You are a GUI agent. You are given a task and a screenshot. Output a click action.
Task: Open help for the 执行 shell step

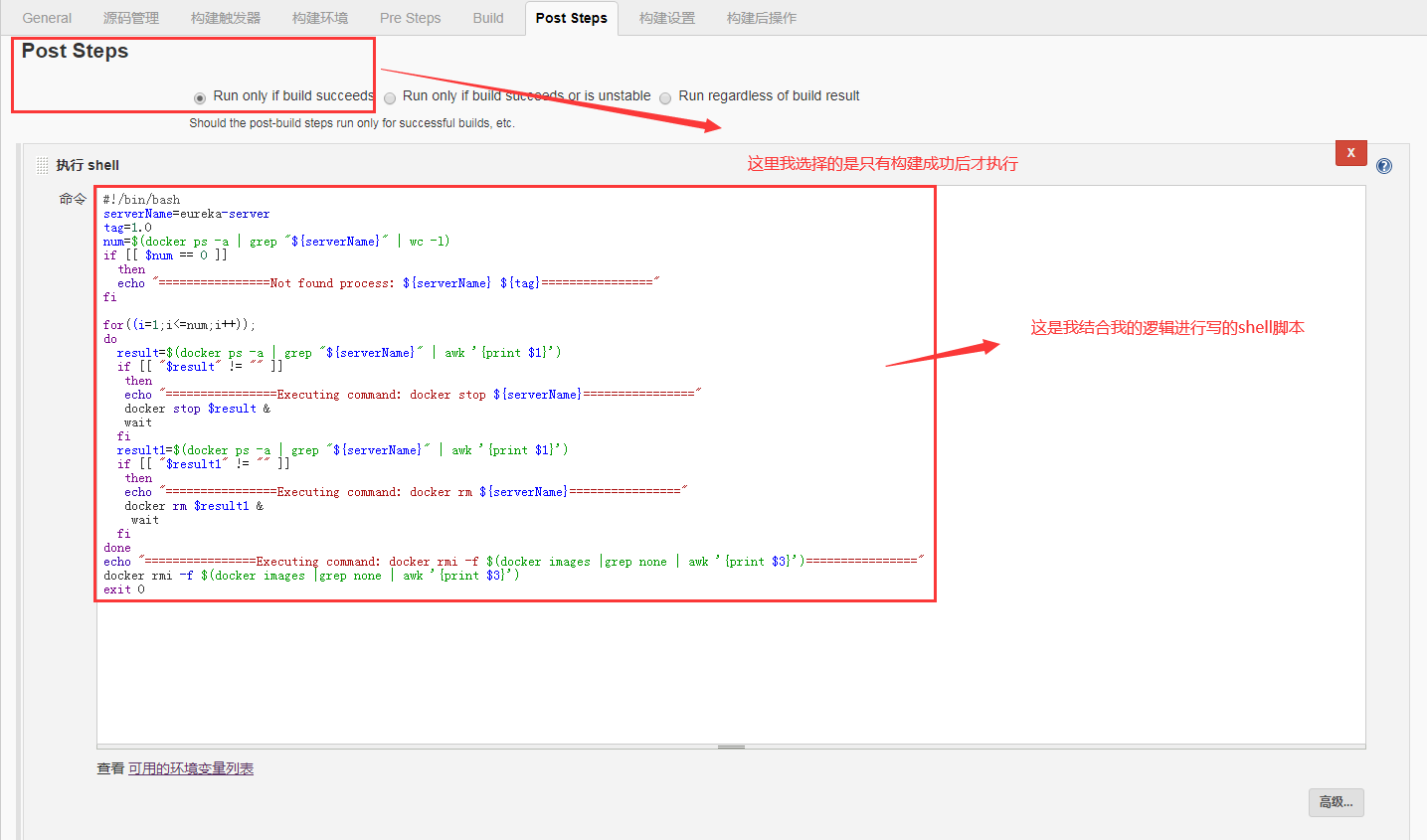1384,166
